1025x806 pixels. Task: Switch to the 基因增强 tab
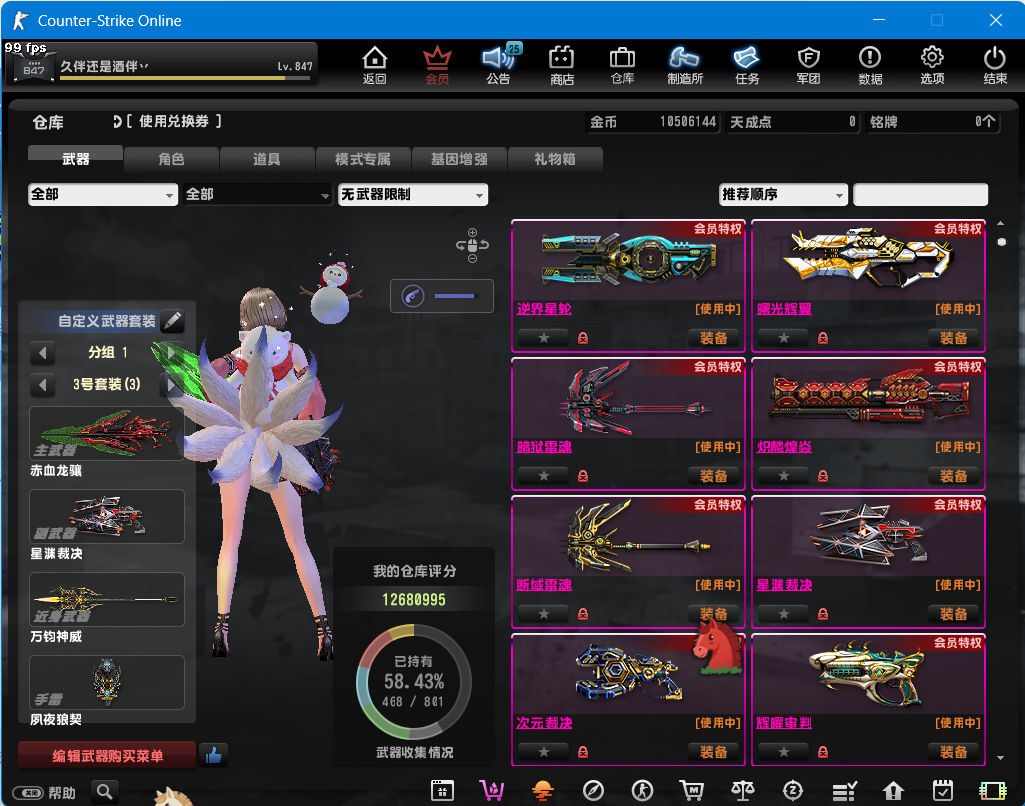[x=459, y=159]
